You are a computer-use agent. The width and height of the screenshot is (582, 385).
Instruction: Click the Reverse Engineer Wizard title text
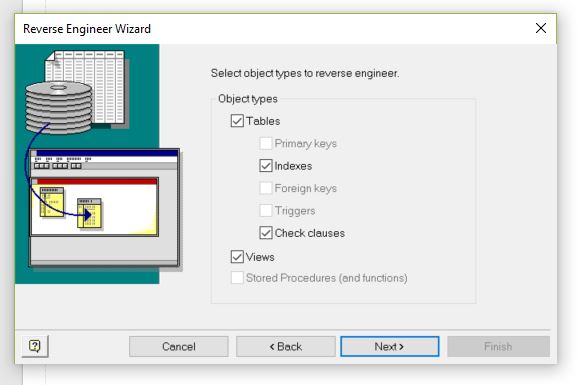tap(87, 29)
